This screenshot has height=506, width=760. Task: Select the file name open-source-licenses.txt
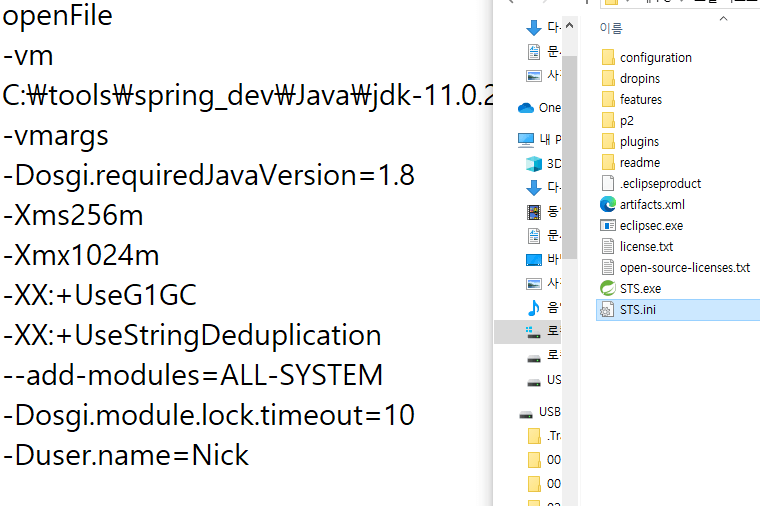(x=685, y=267)
